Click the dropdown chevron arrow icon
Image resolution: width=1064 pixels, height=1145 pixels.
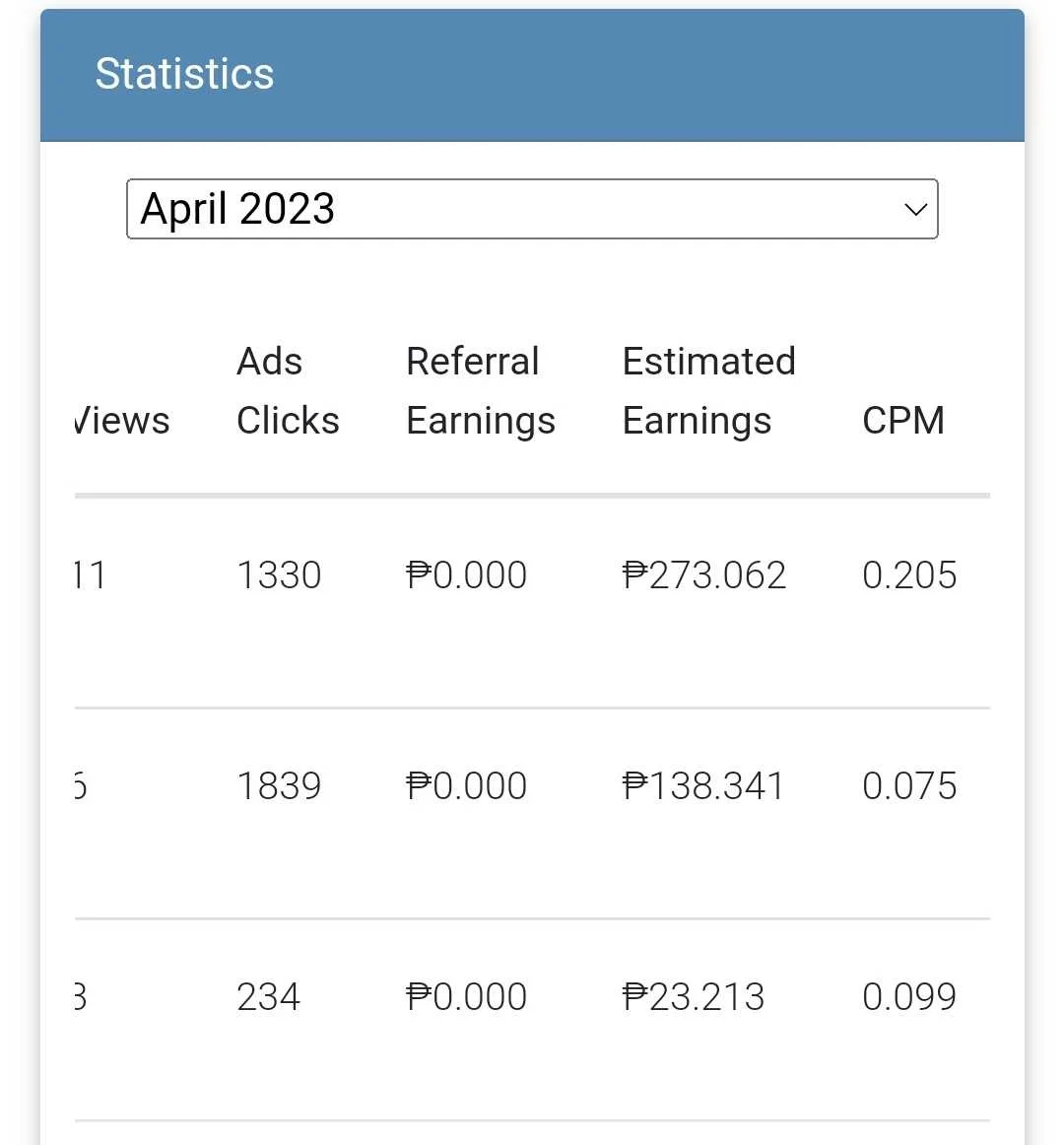pos(915,210)
